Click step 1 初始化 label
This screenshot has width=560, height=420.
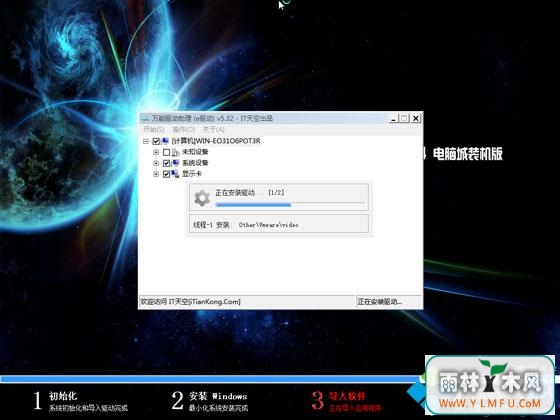coord(63,396)
